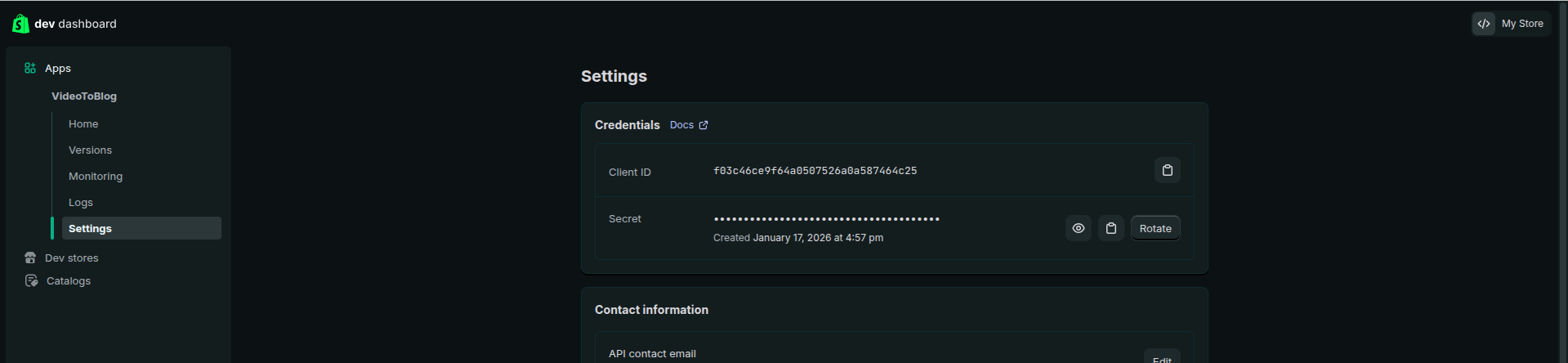Open the My Store switcher
Screen dimensions: 1568x363
pos(1511,24)
